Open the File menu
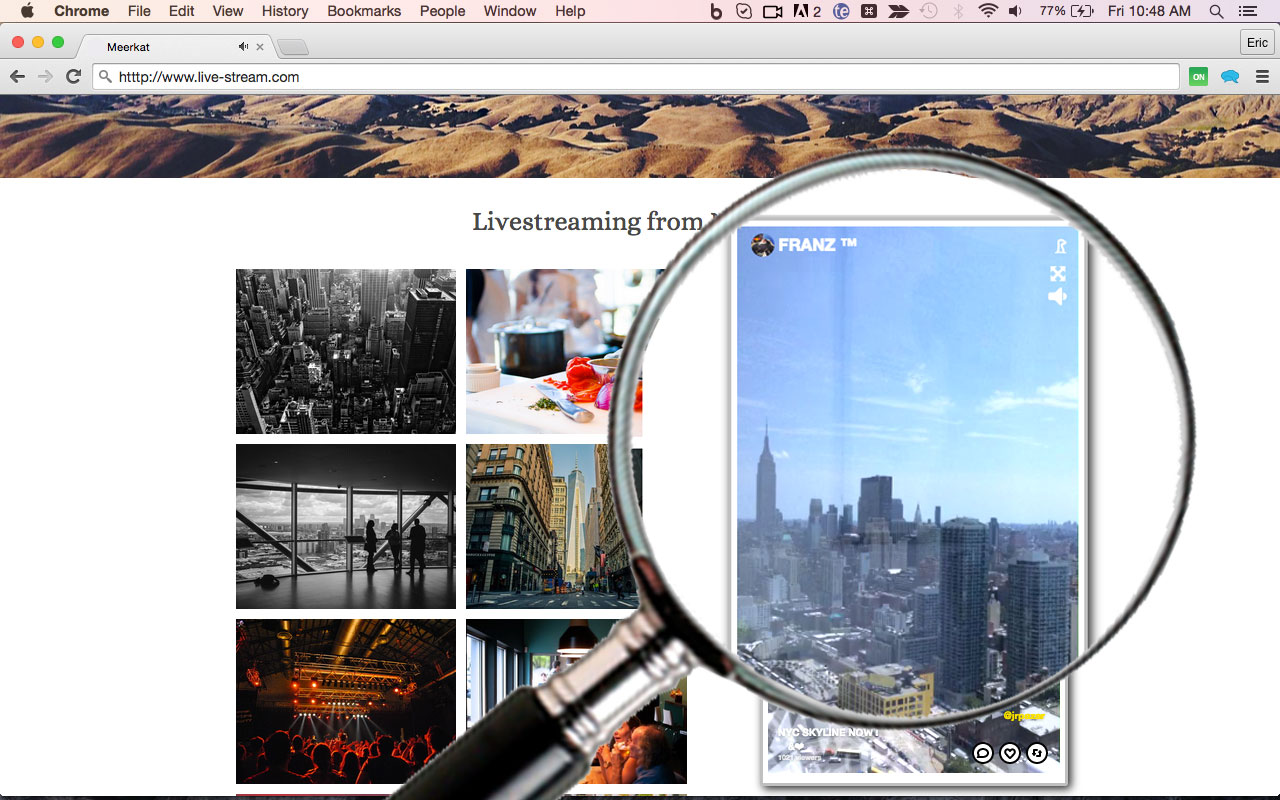 [139, 11]
